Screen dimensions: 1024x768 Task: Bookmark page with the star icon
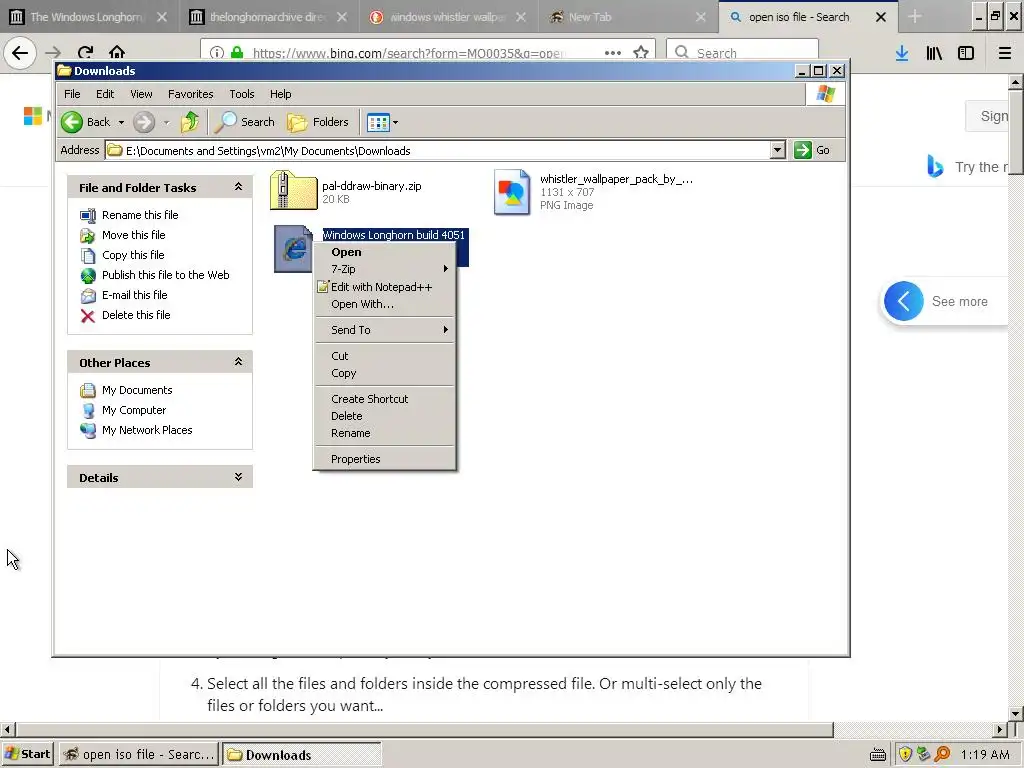(641, 52)
